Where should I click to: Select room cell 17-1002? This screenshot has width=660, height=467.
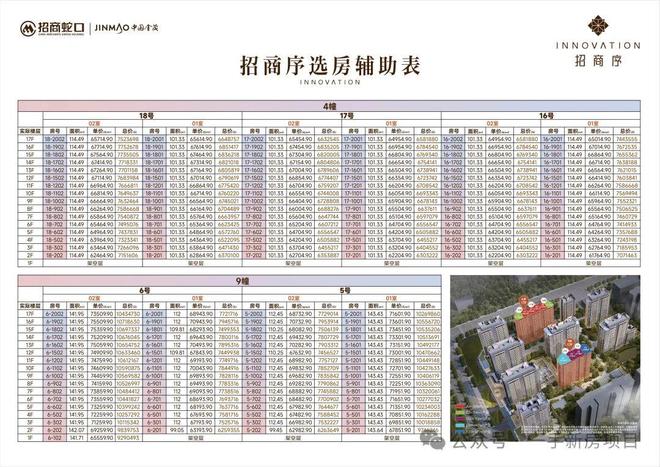point(254,201)
